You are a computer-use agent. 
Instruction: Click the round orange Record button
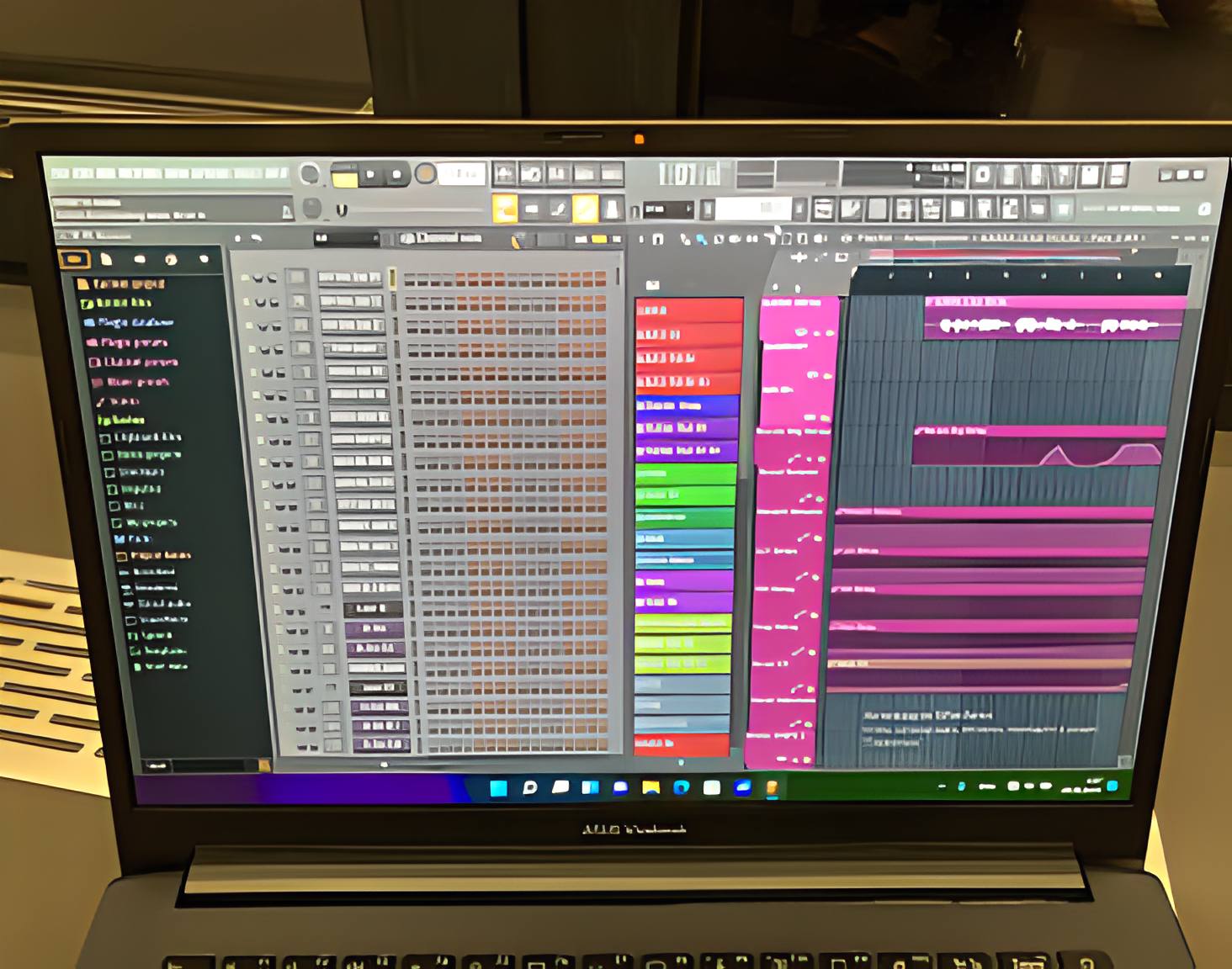pyautogui.click(x=426, y=174)
